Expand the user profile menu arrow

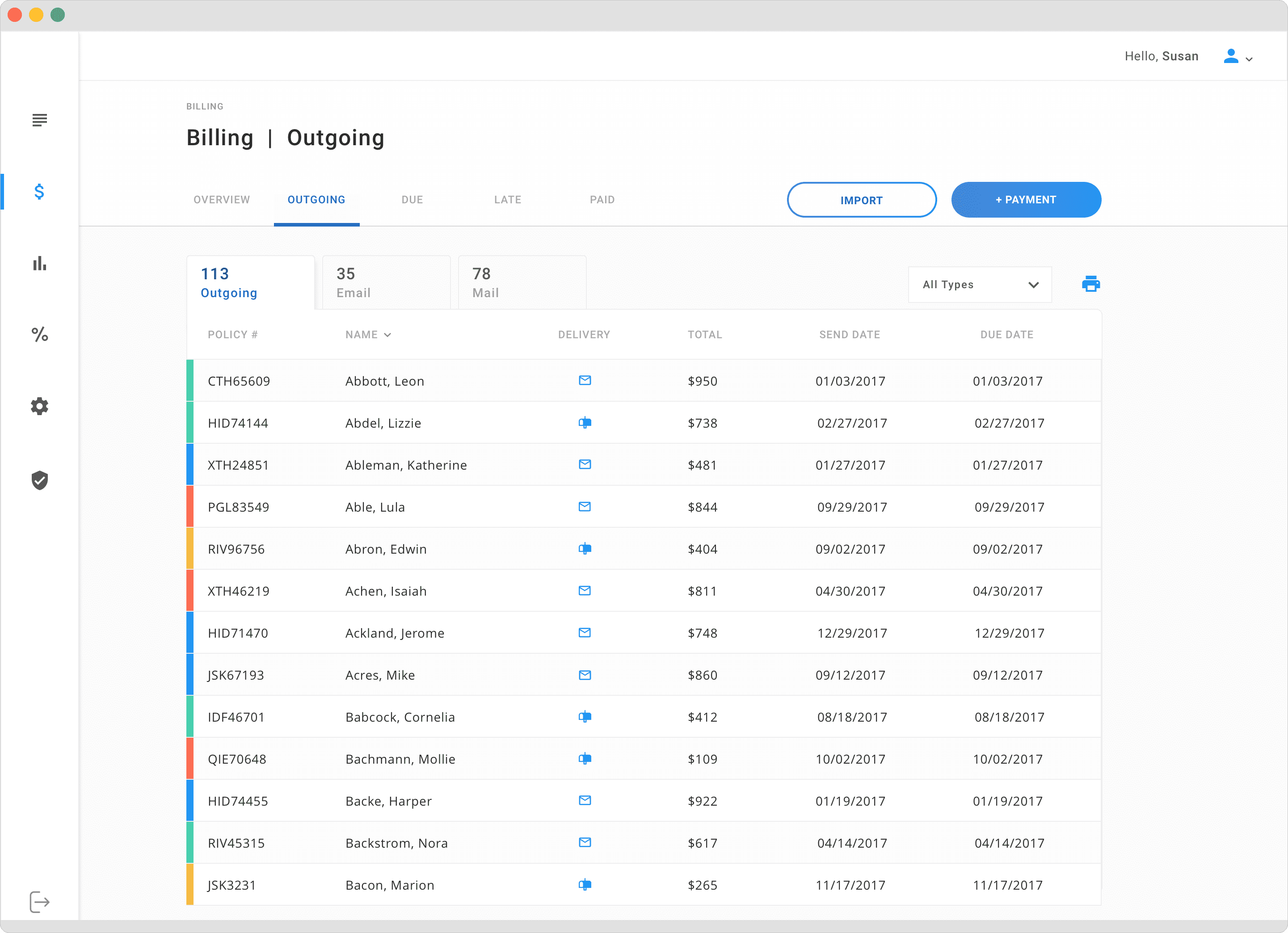[1249, 59]
